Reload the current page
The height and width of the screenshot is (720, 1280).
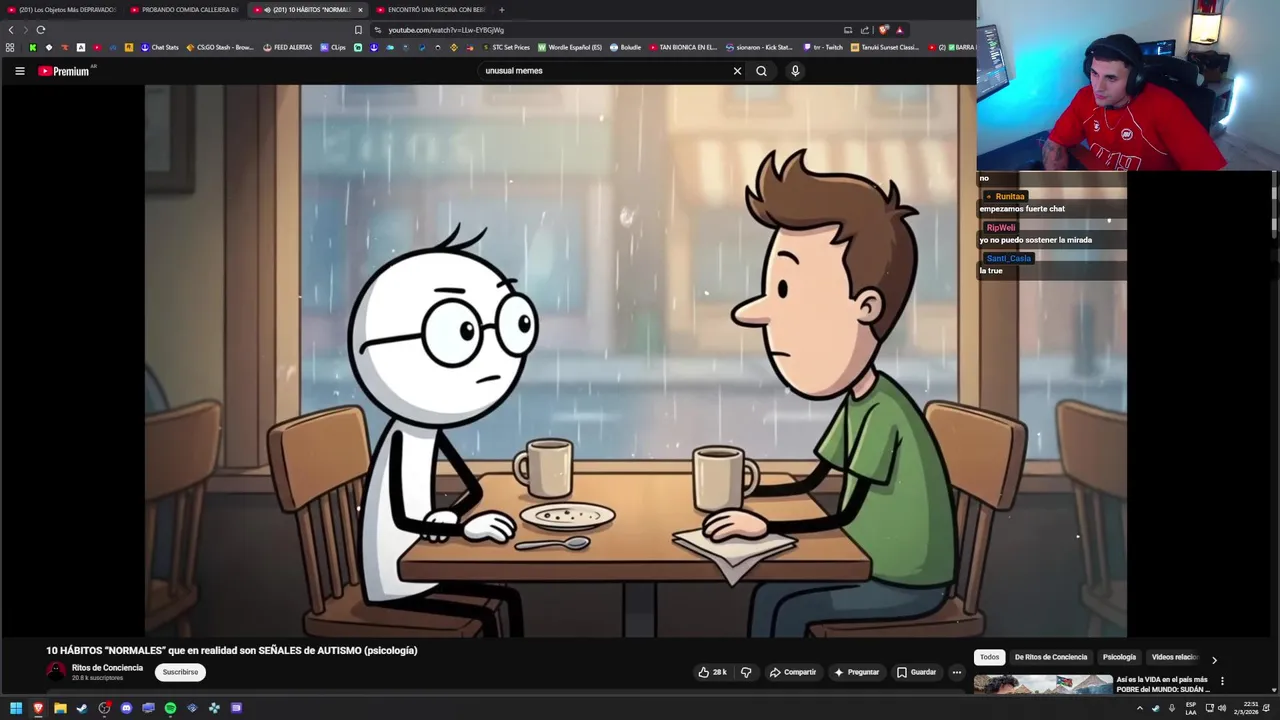[40, 30]
